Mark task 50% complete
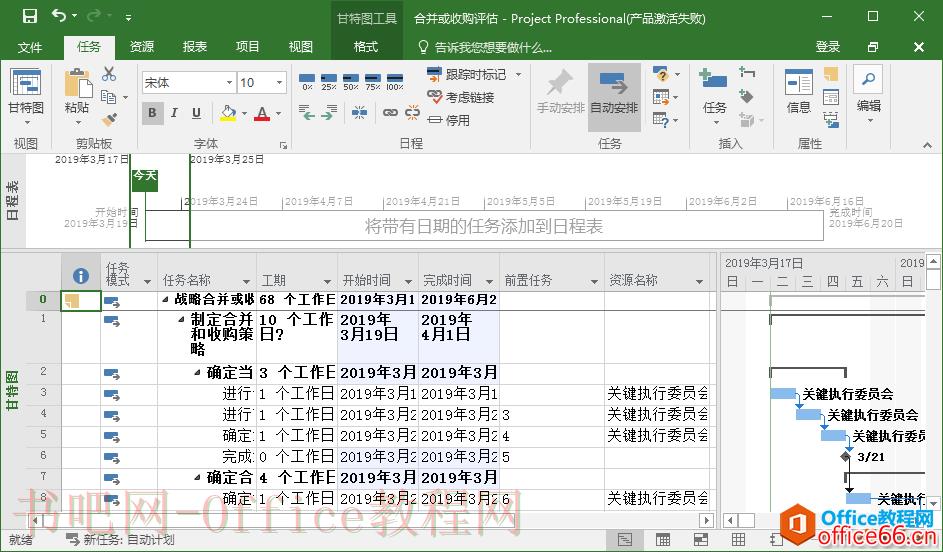The width and height of the screenshot is (943, 552). click(x=351, y=82)
